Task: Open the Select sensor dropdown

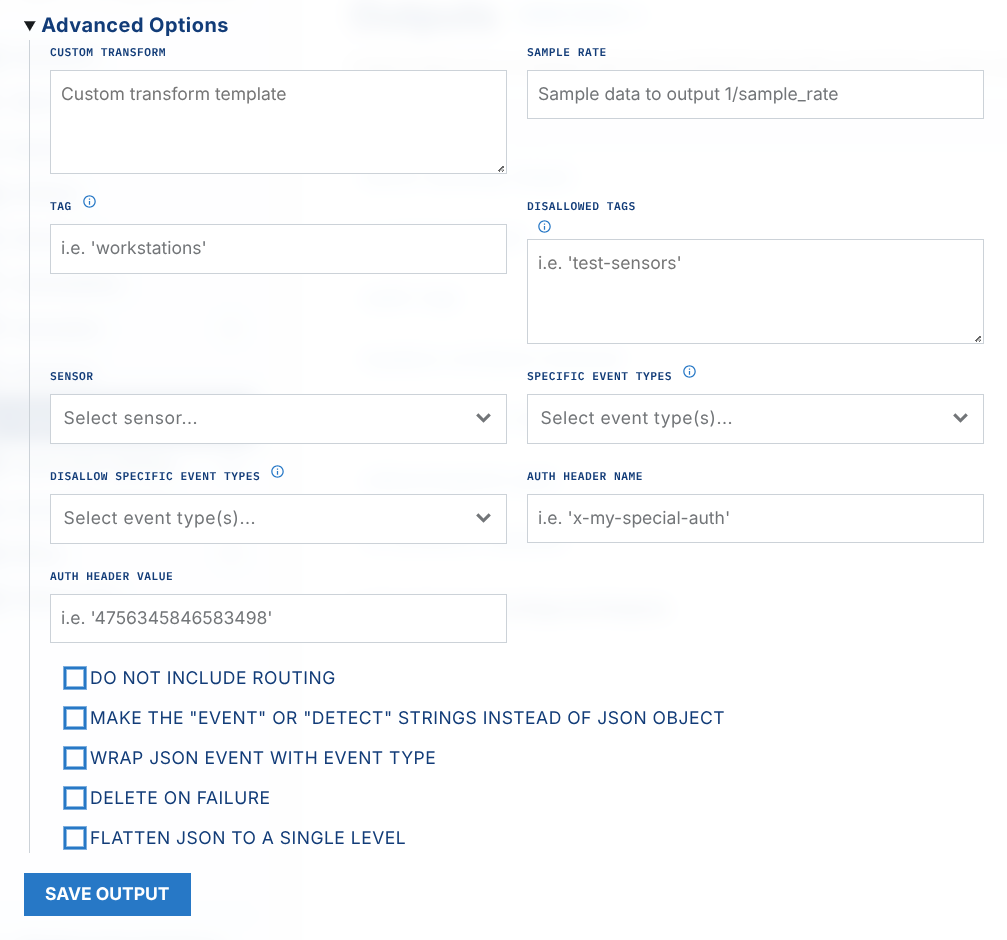Action: point(278,418)
